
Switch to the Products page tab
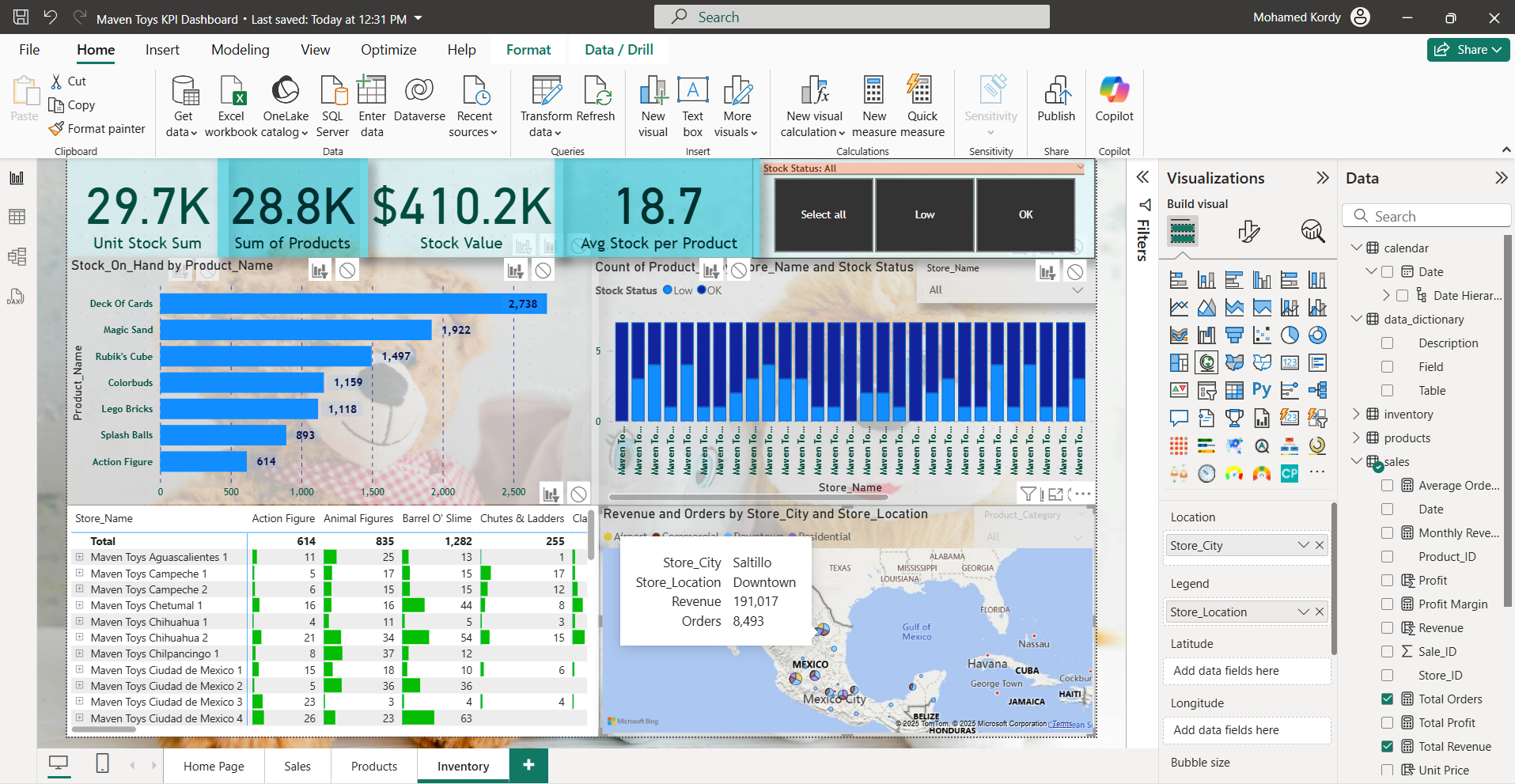pos(374,766)
